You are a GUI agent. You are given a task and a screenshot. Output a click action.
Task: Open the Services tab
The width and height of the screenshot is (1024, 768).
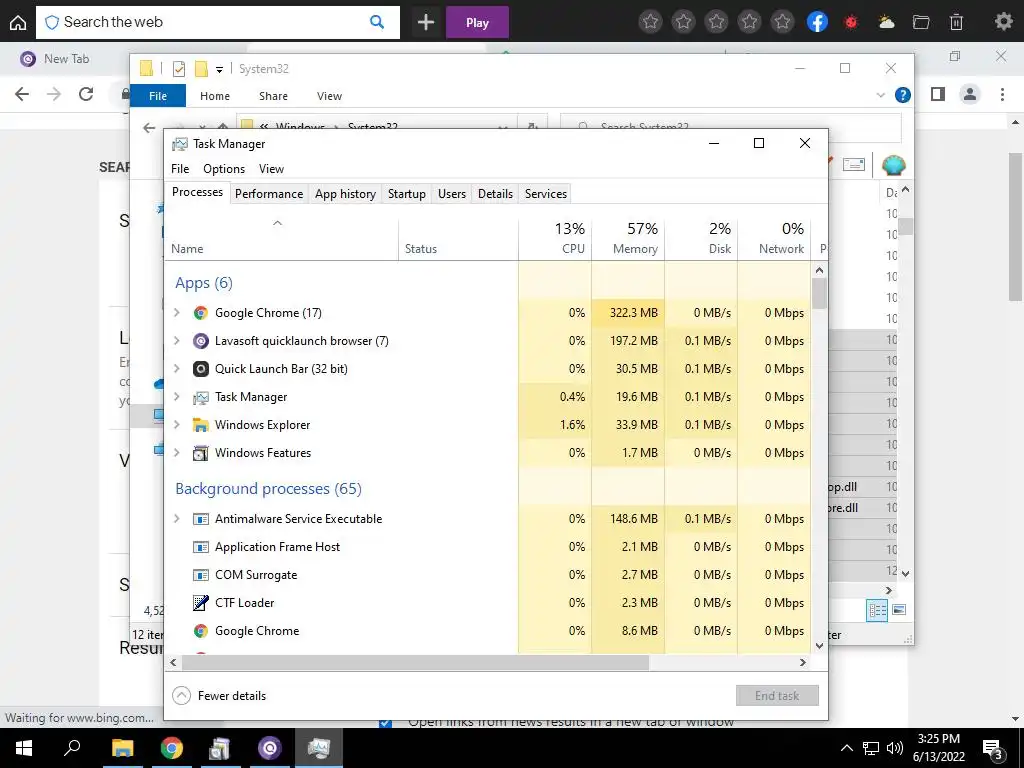(x=546, y=194)
